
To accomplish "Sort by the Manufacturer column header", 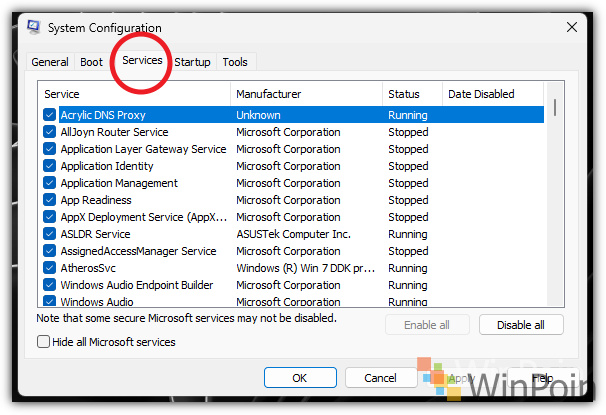I will (x=306, y=94).
